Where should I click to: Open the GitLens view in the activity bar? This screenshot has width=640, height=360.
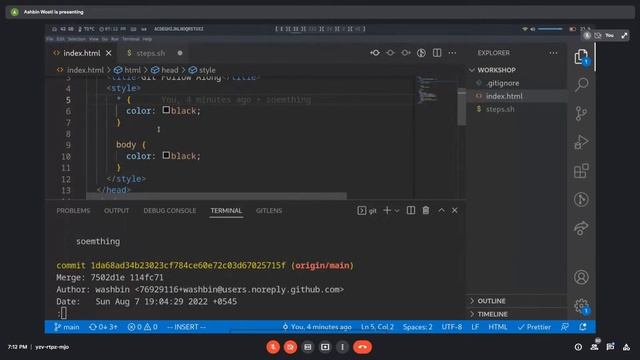(x=581, y=199)
